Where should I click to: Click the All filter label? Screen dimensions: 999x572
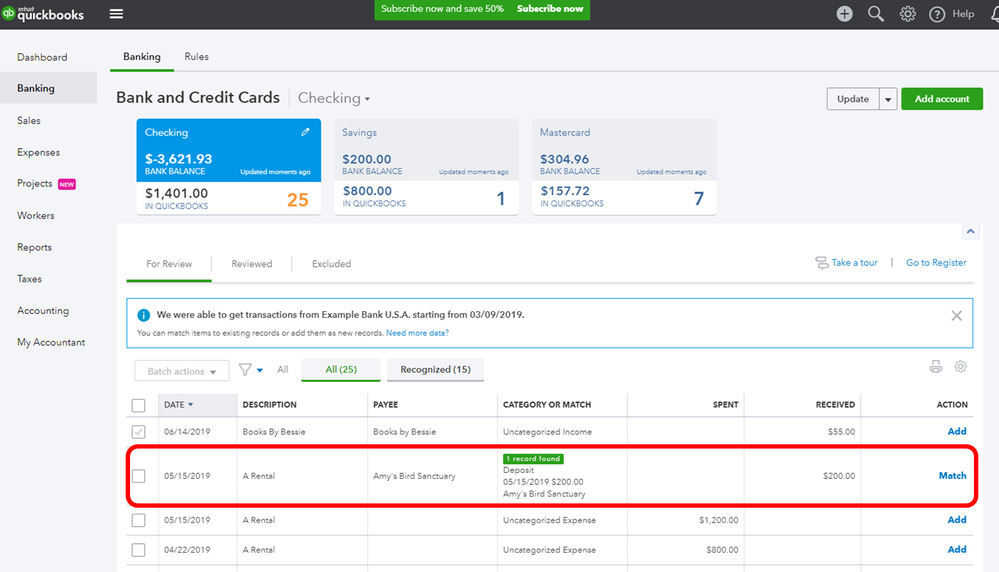283,369
